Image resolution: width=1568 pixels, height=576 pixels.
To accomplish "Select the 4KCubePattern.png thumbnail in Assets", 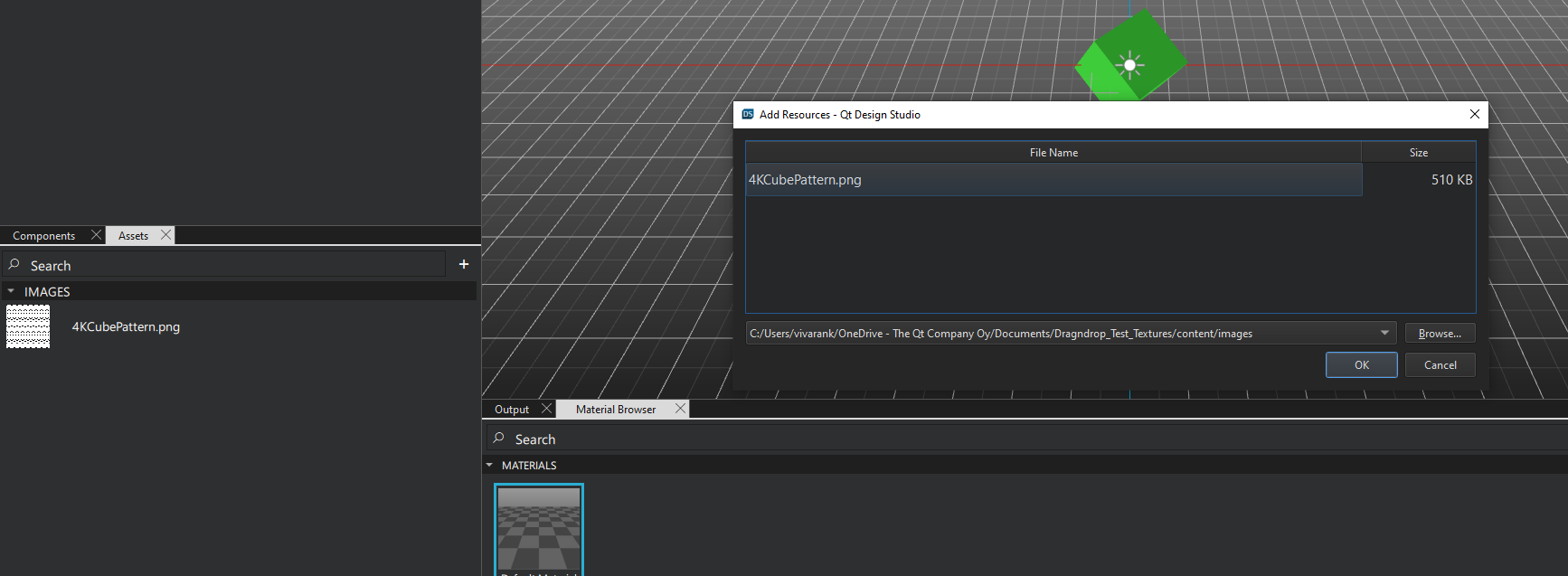I will (28, 326).
